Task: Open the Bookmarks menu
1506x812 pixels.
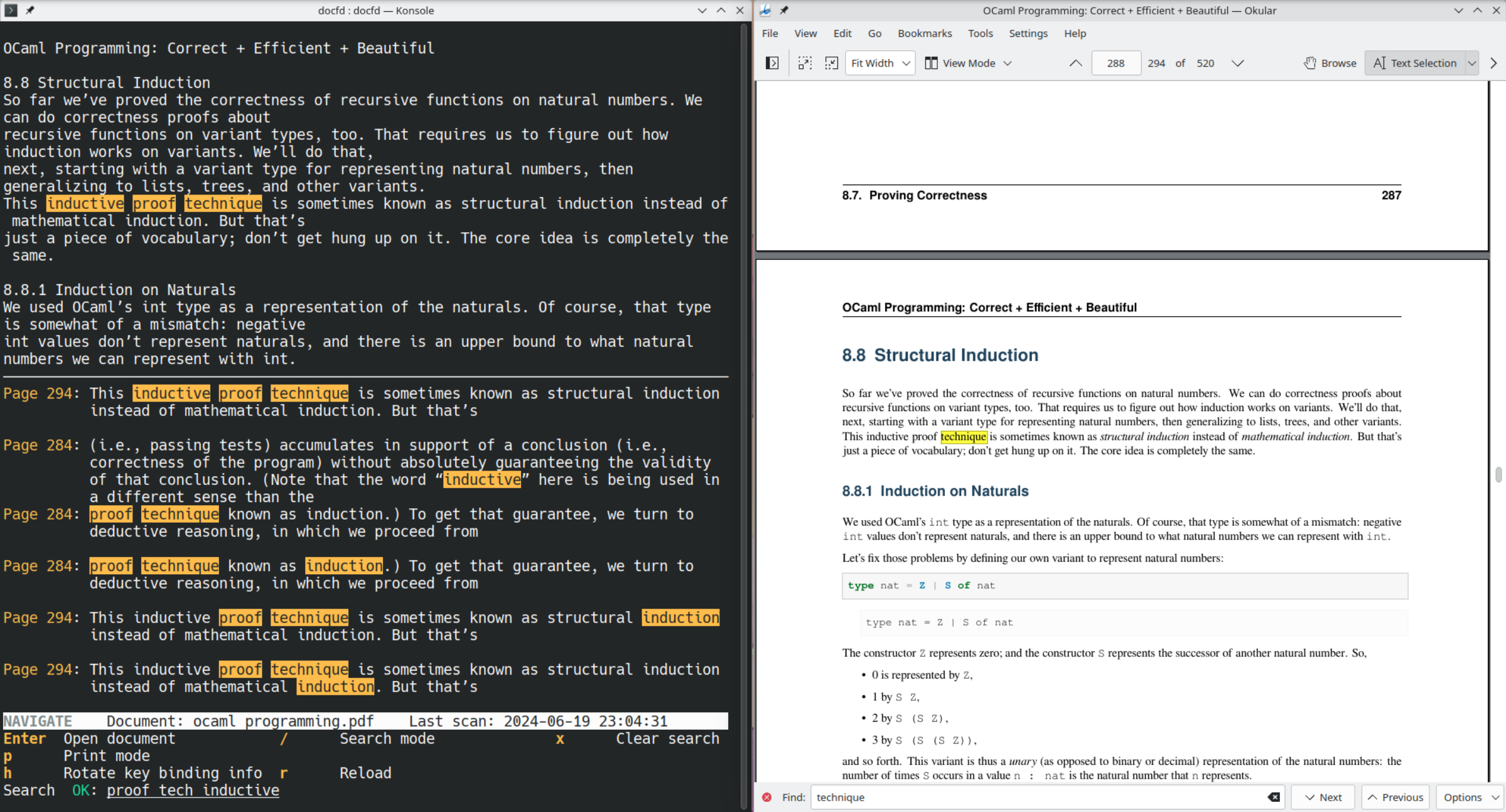Action: (924, 33)
